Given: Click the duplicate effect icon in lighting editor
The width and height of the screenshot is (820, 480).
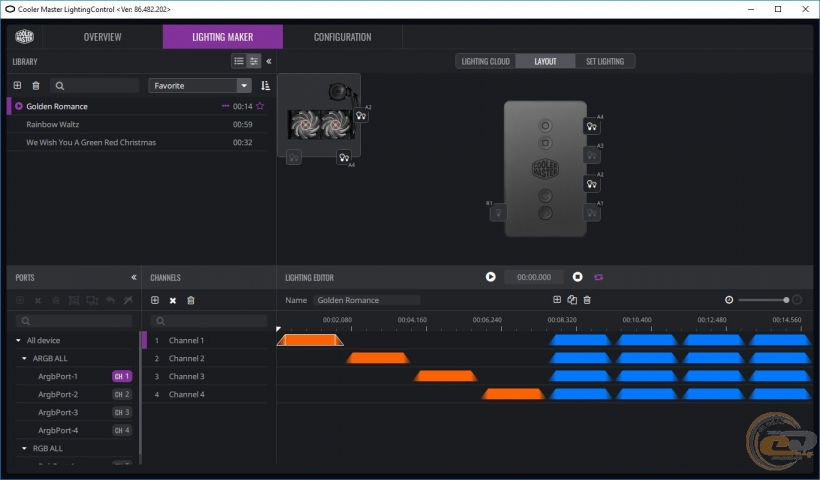Looking at the screenshot, I should [572, 300].
